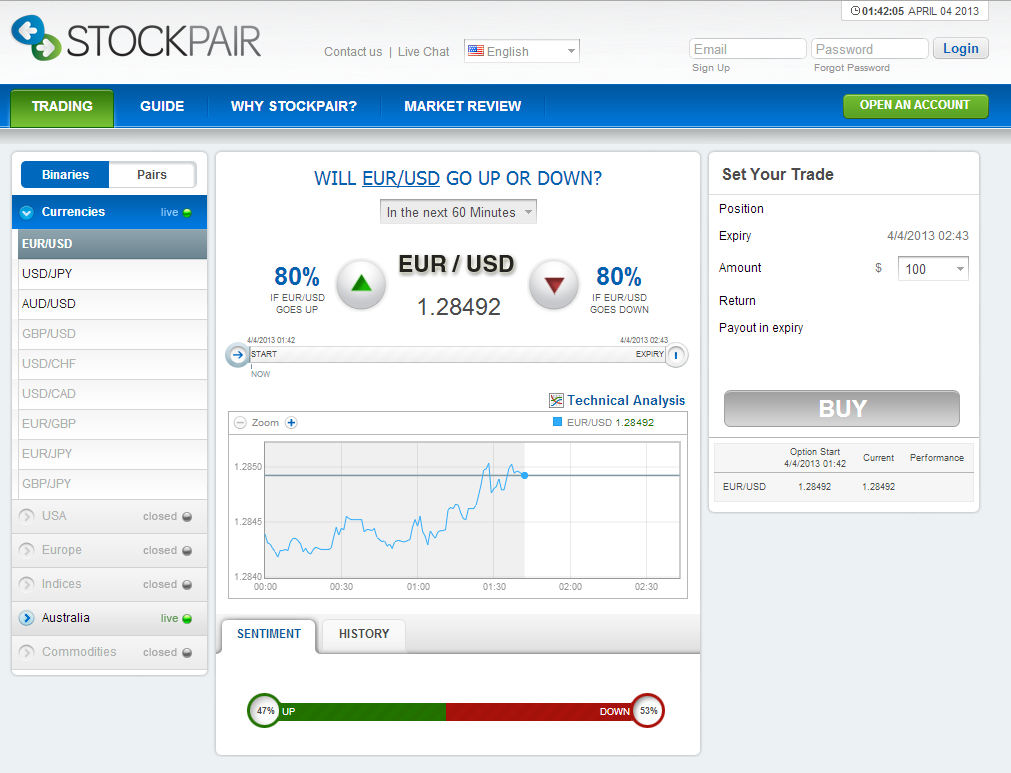Click the green UP sentiment bar
This screenshot has width=1011, height=773.
pyautogui.click(x=363, y=711)
